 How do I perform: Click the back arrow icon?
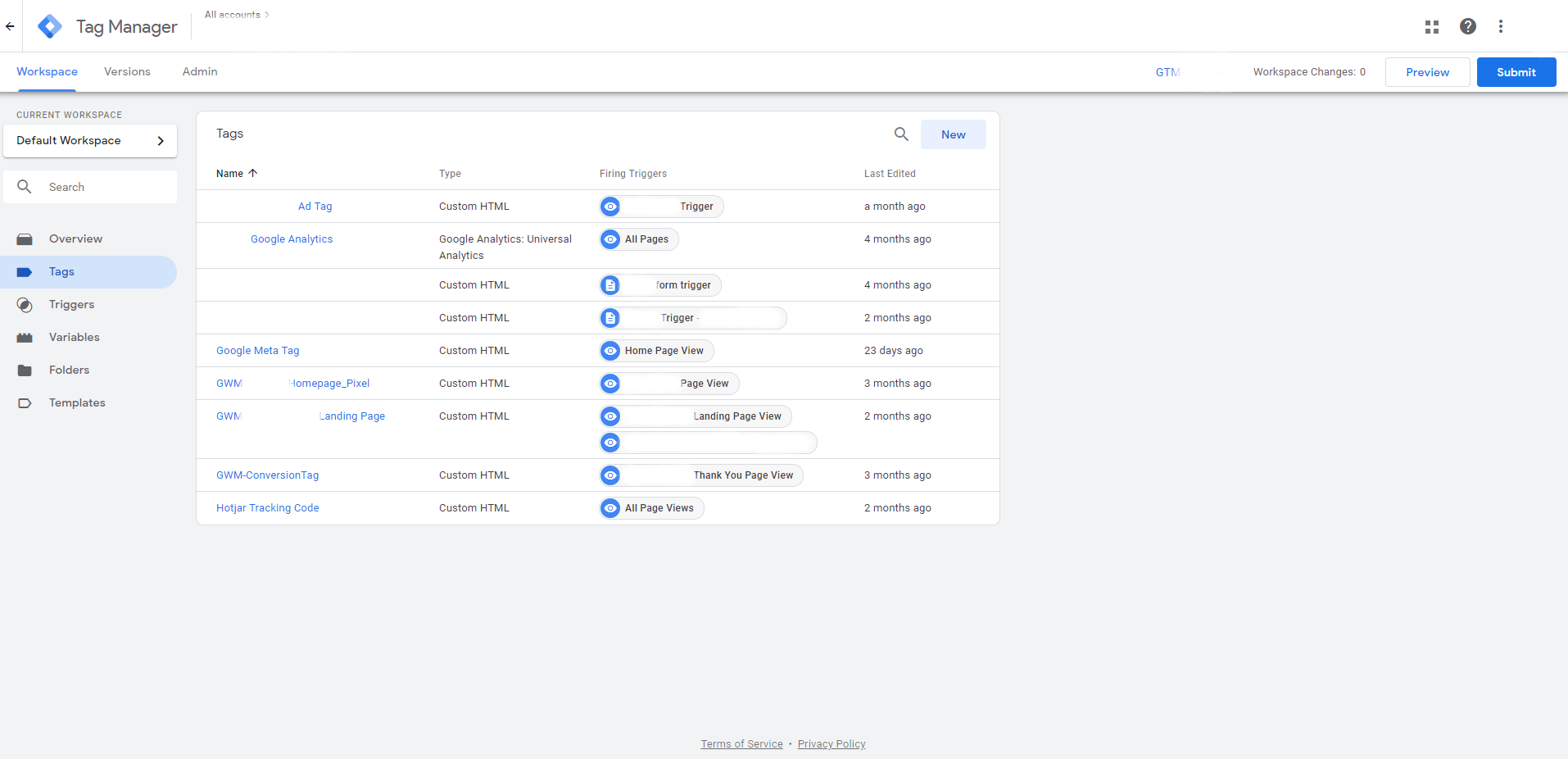10,26
